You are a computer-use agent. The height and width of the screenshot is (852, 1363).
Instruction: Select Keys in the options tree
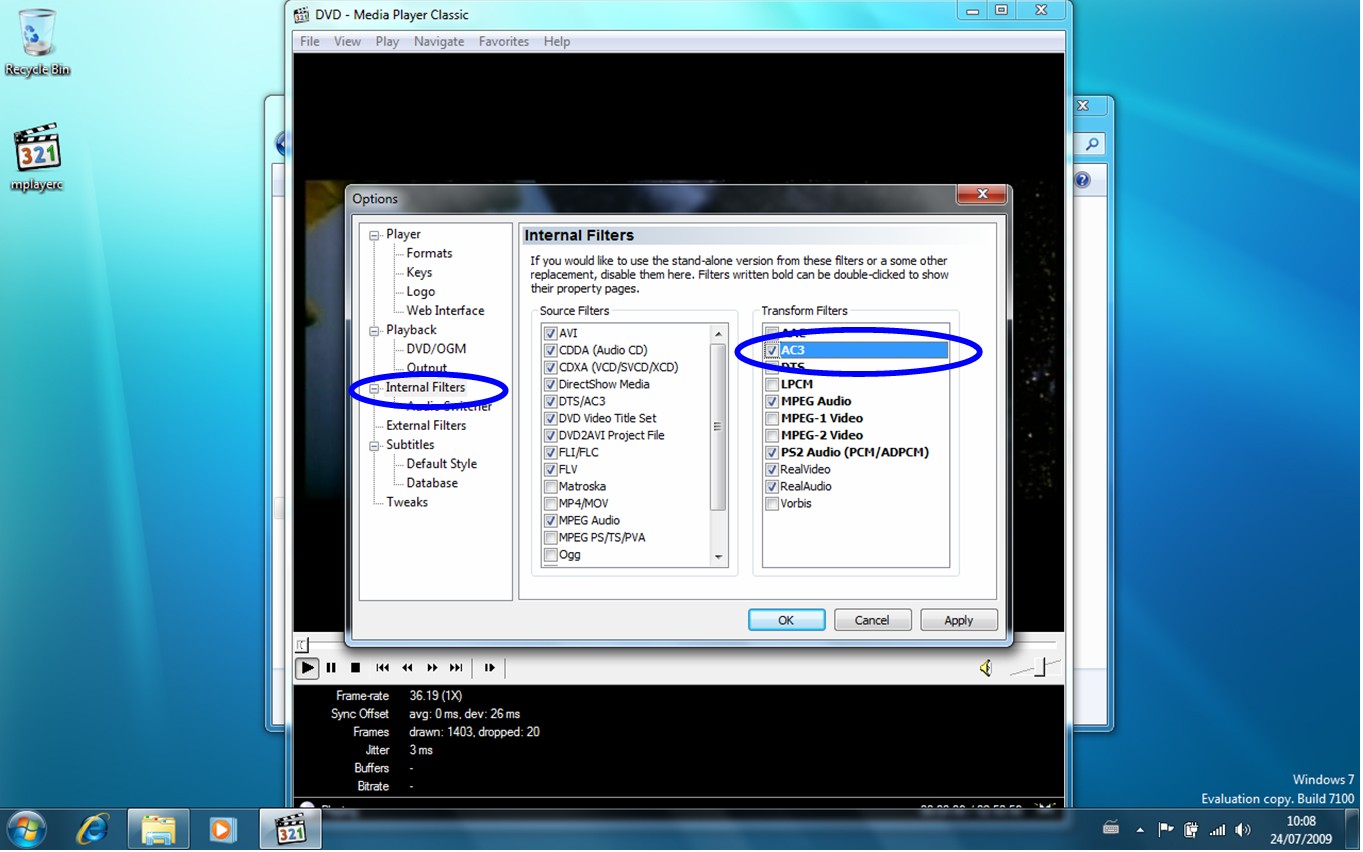point(419,272)
